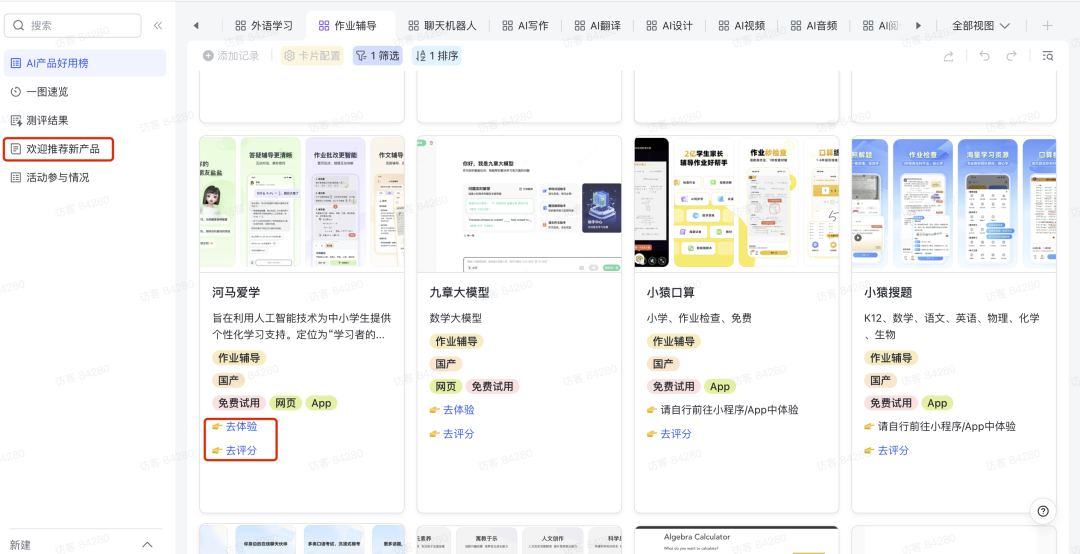The height and width of the screenshot is (554, 1080).
Task: Click the share arrow icon in toolbar
Action: [x=948, y=56]
